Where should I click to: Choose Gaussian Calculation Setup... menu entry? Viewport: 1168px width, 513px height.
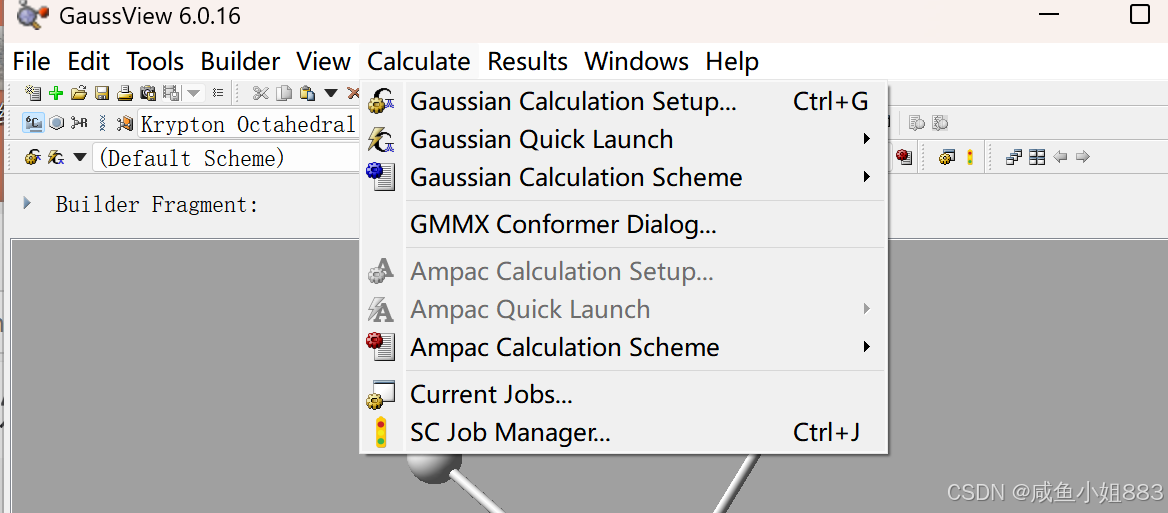pyautogui.click(x=623, y=101)
